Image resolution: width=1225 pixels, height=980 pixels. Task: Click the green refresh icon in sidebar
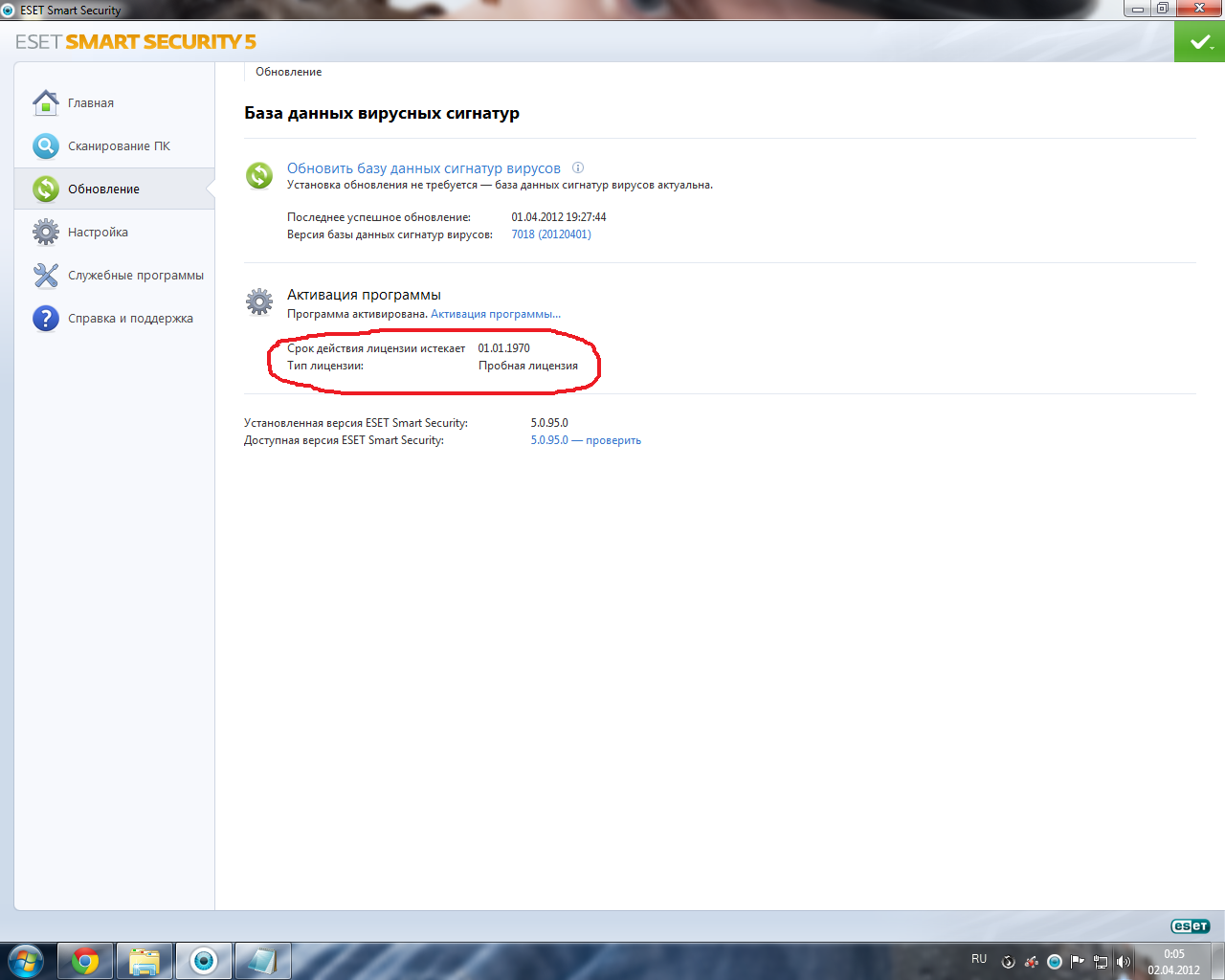[45, 189]
